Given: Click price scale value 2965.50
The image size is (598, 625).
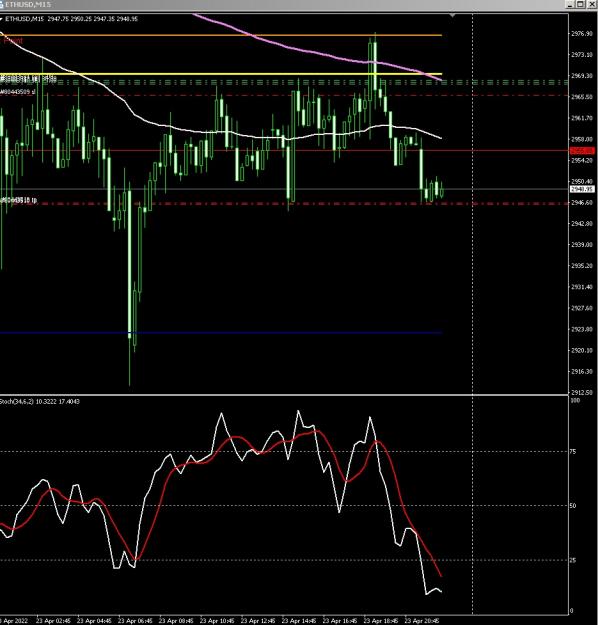Looking at the screenshot, I should click(x=582, y=97).
